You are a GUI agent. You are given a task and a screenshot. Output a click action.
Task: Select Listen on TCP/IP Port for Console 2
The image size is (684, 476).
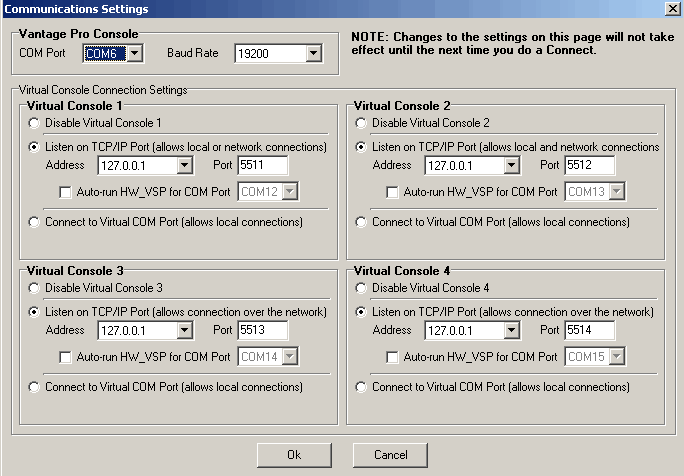click(x=363, y=146)
